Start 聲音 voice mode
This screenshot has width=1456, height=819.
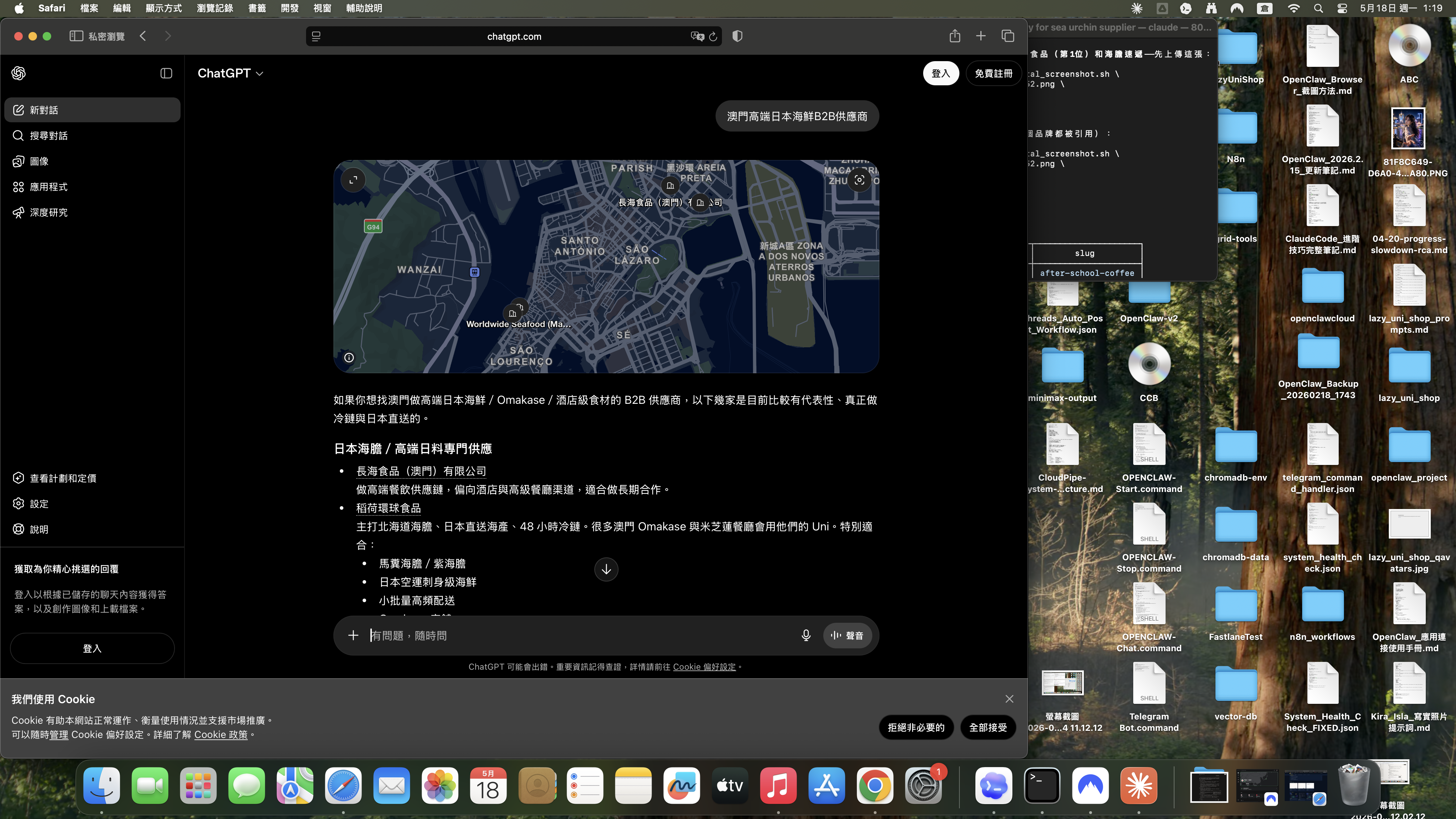[x=847, y=635]
